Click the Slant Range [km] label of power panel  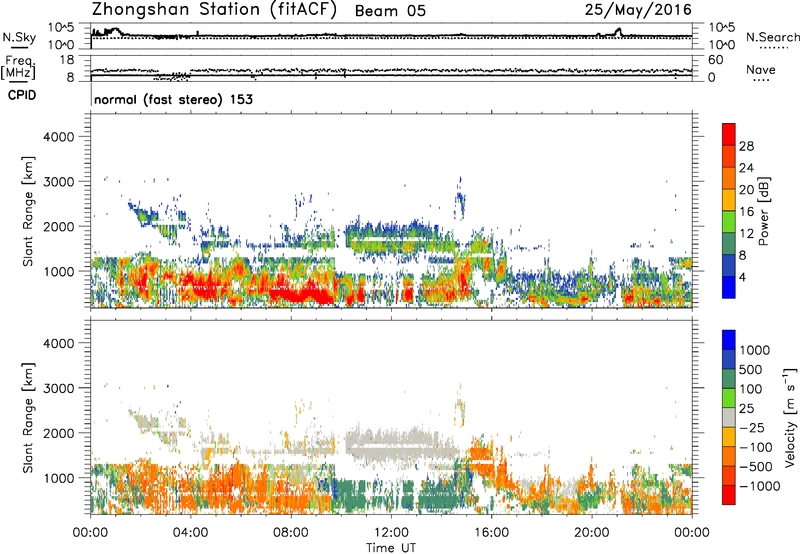tap(28, 211)
